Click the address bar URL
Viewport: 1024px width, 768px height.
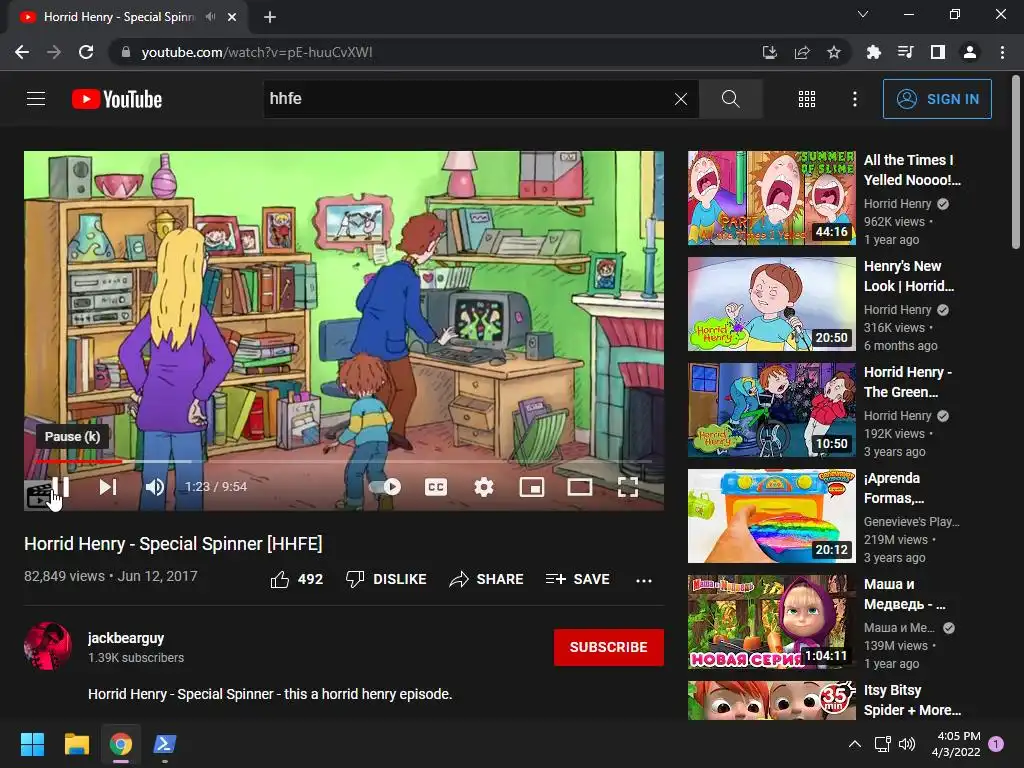pyautogui.click(x=257, y=52)
